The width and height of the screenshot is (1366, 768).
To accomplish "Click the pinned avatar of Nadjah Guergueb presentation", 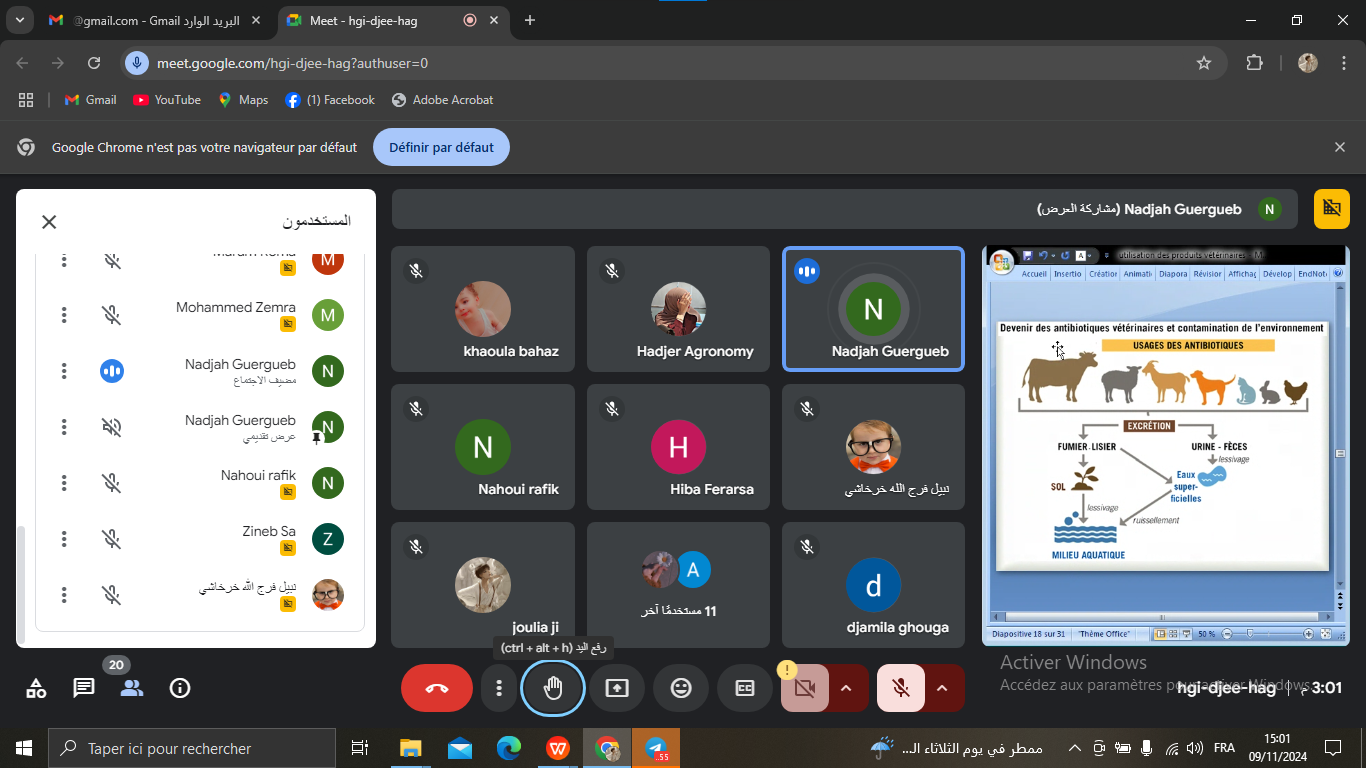I will [328, 427].
